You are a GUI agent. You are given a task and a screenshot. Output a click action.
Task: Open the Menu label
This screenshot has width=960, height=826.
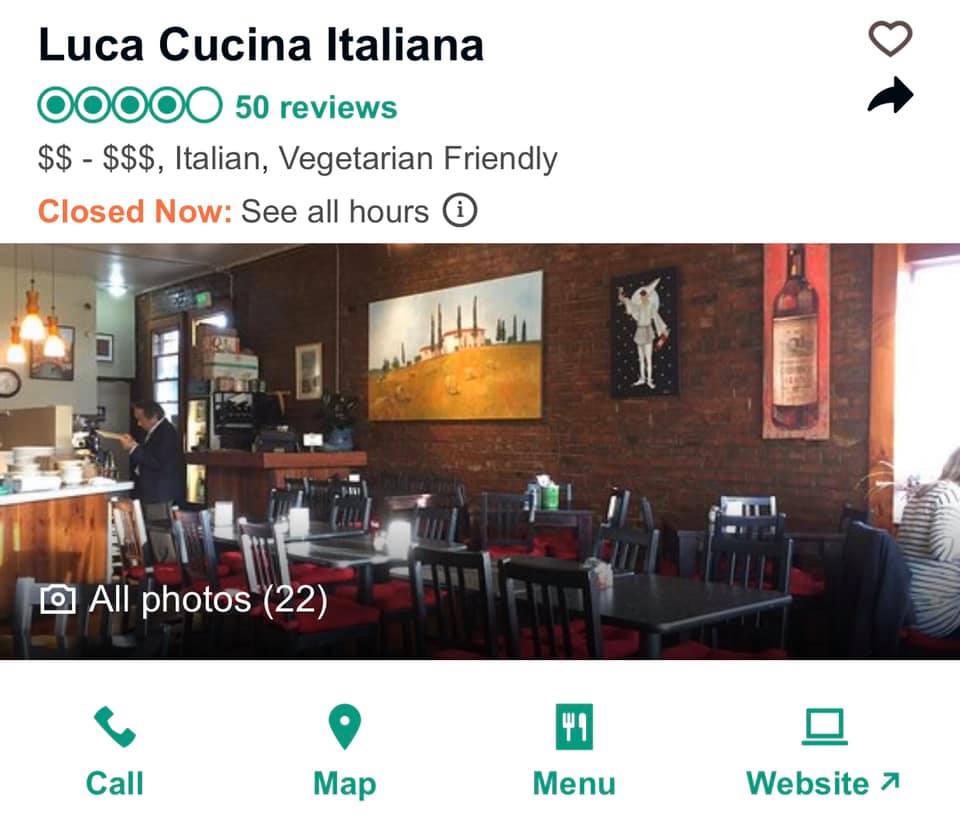tap(574, 783)
